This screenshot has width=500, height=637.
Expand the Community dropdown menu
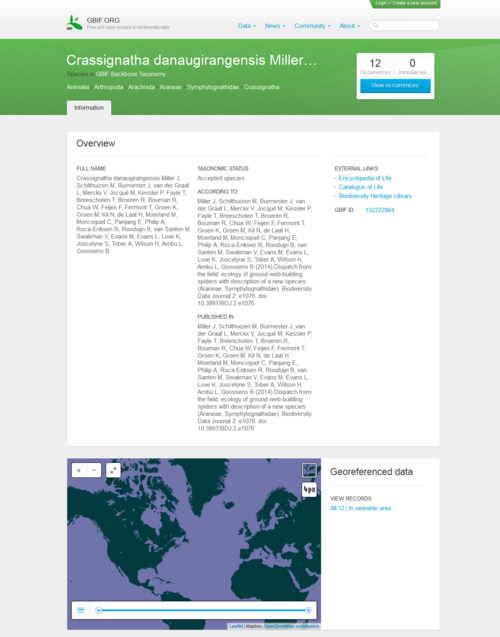[312, 26]
